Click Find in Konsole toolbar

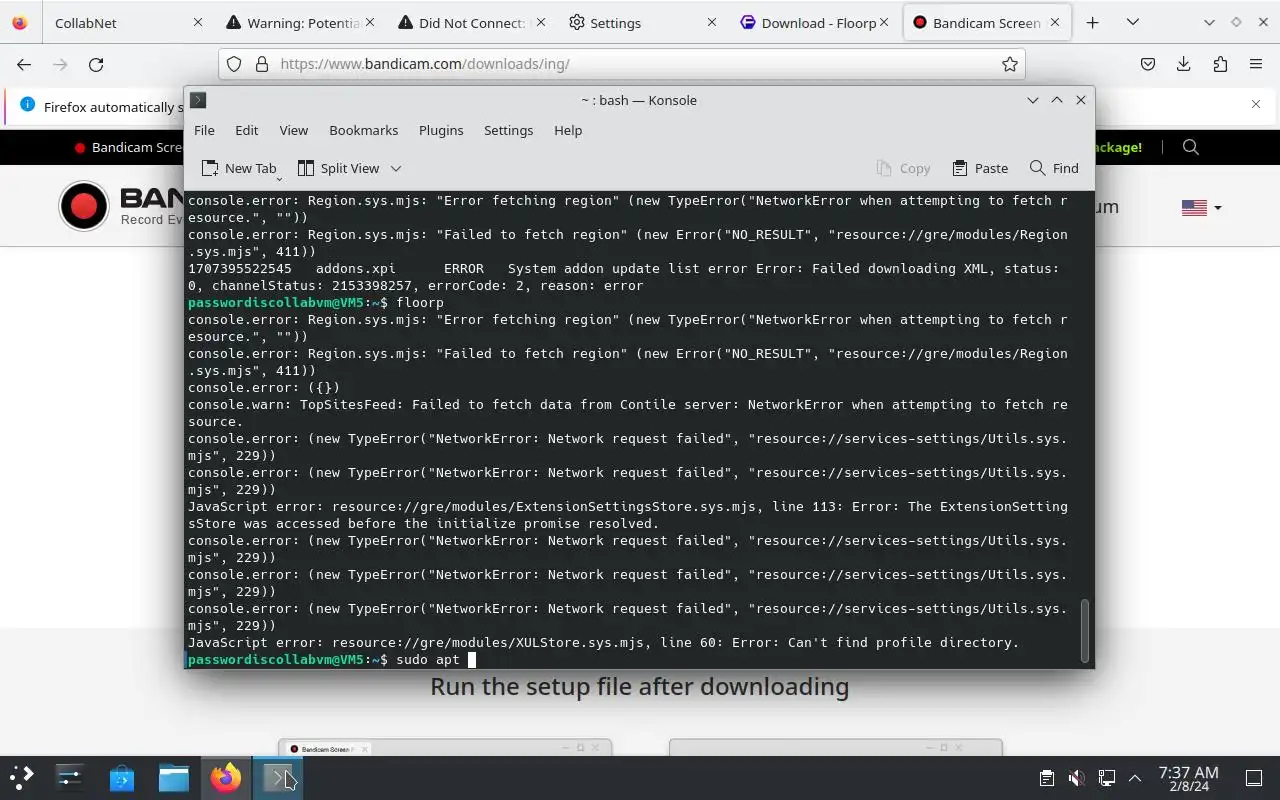[x=1054, y=168]
